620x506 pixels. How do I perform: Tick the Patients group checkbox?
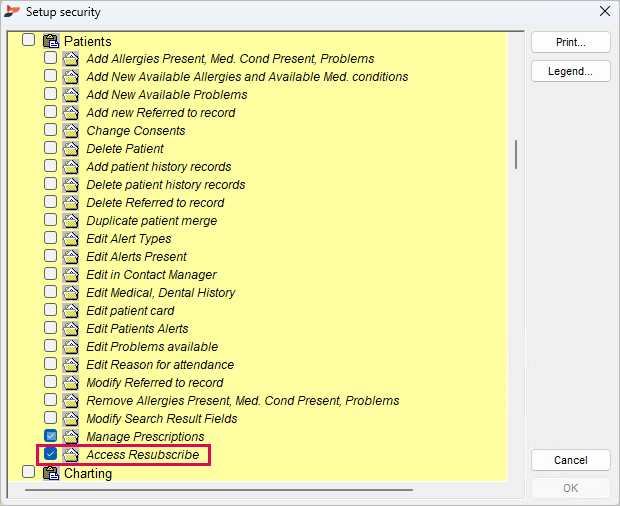(28, 40)
